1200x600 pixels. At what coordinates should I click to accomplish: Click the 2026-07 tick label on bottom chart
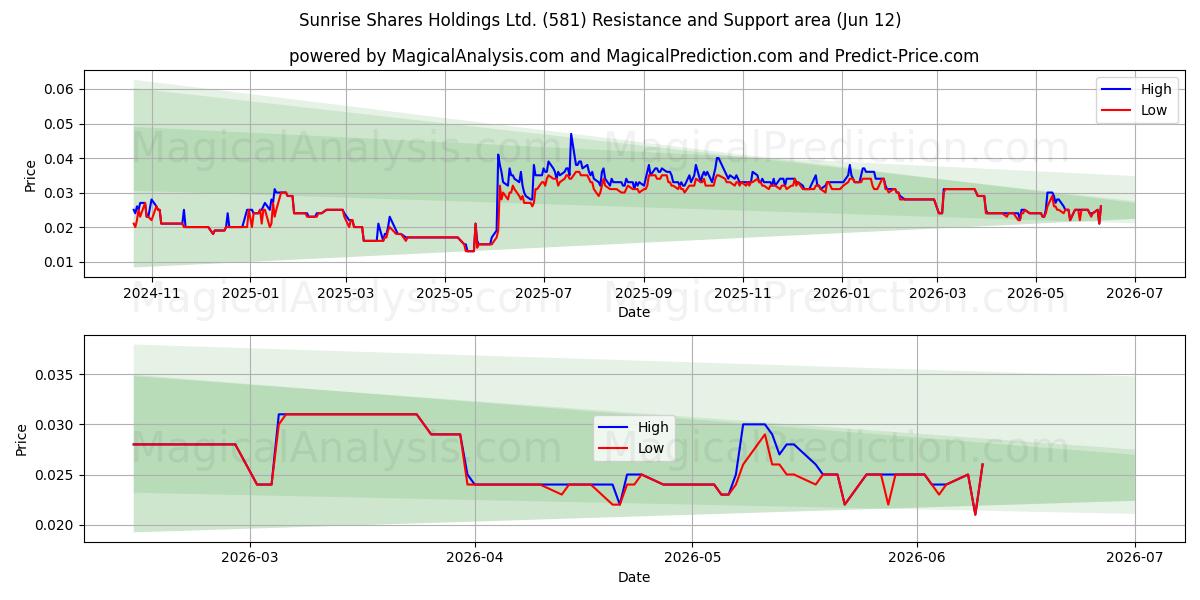(1134, 559)
